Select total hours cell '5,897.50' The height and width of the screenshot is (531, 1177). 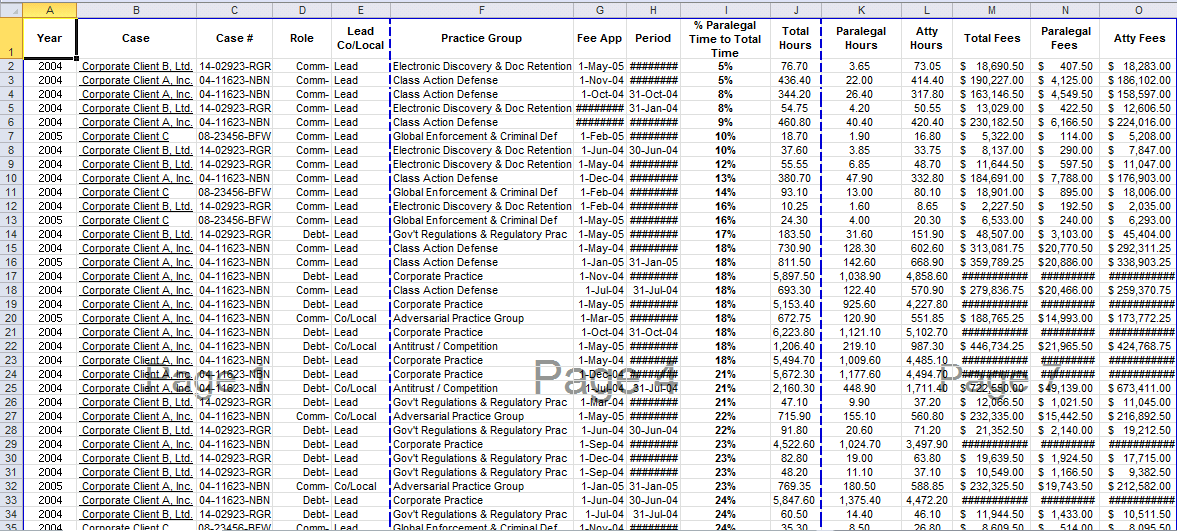pos(796,276)
